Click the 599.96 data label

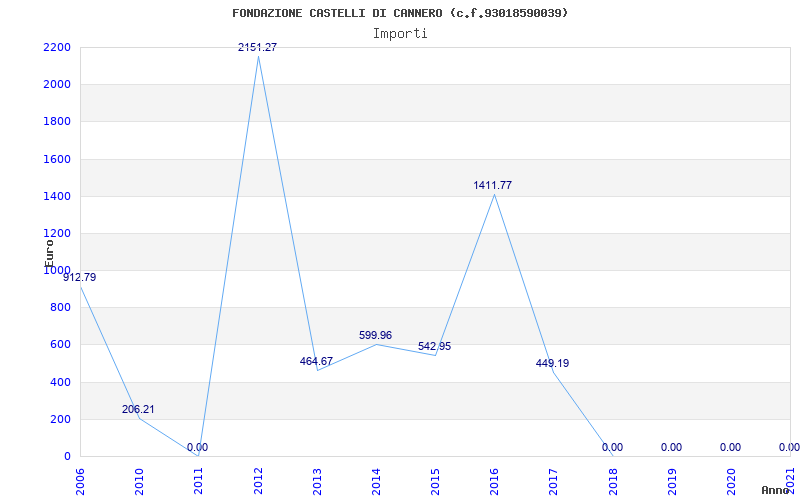(376, 335)
